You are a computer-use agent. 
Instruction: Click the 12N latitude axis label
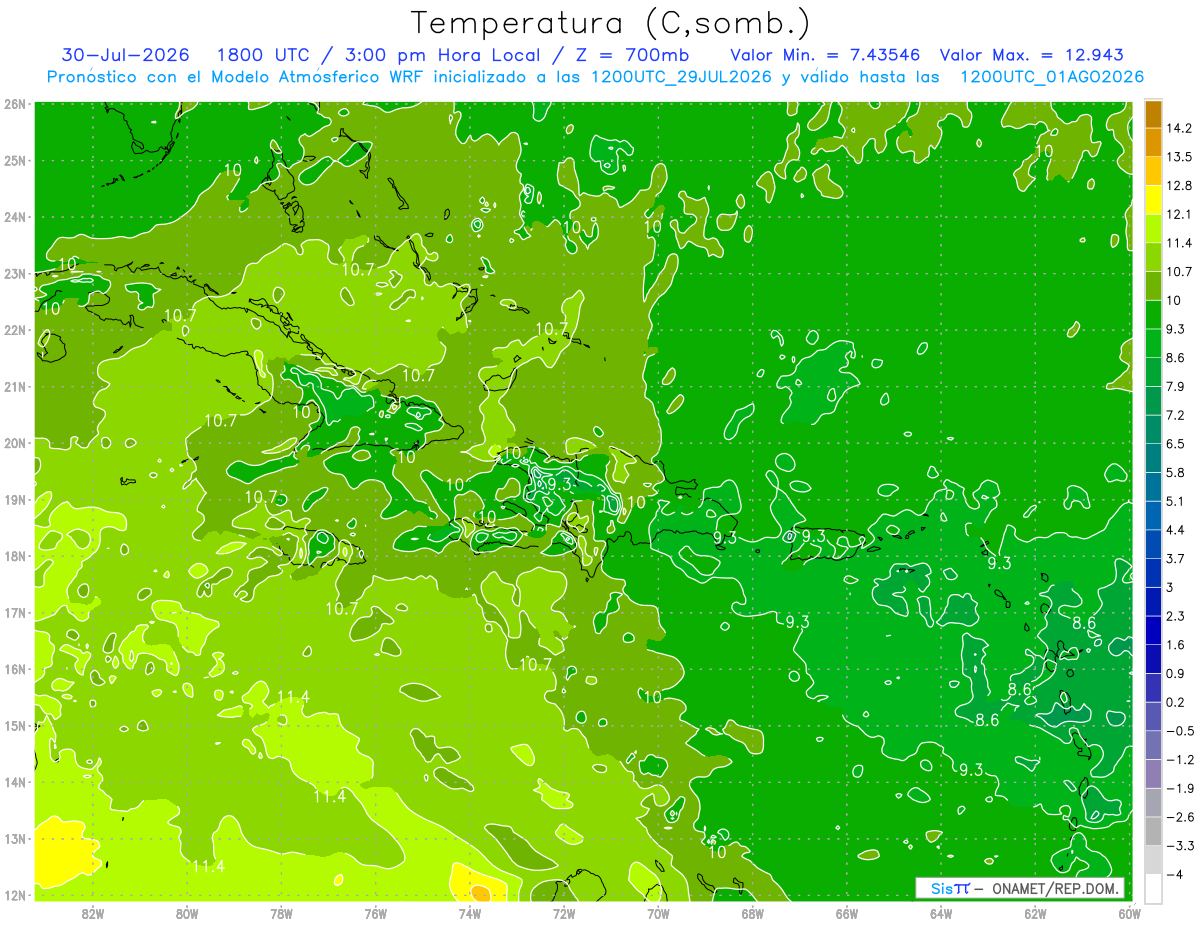pyautogui.click(x=14, y=895)
